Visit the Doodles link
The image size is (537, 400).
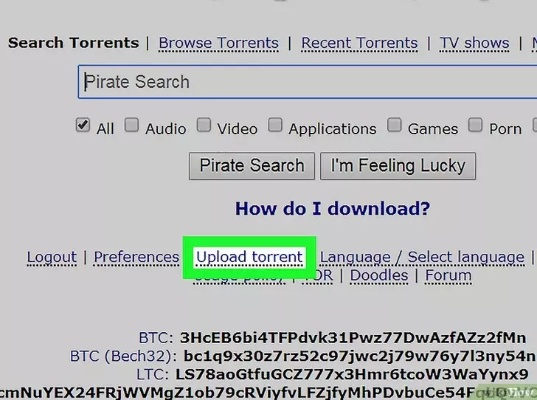tap(379, 275)
